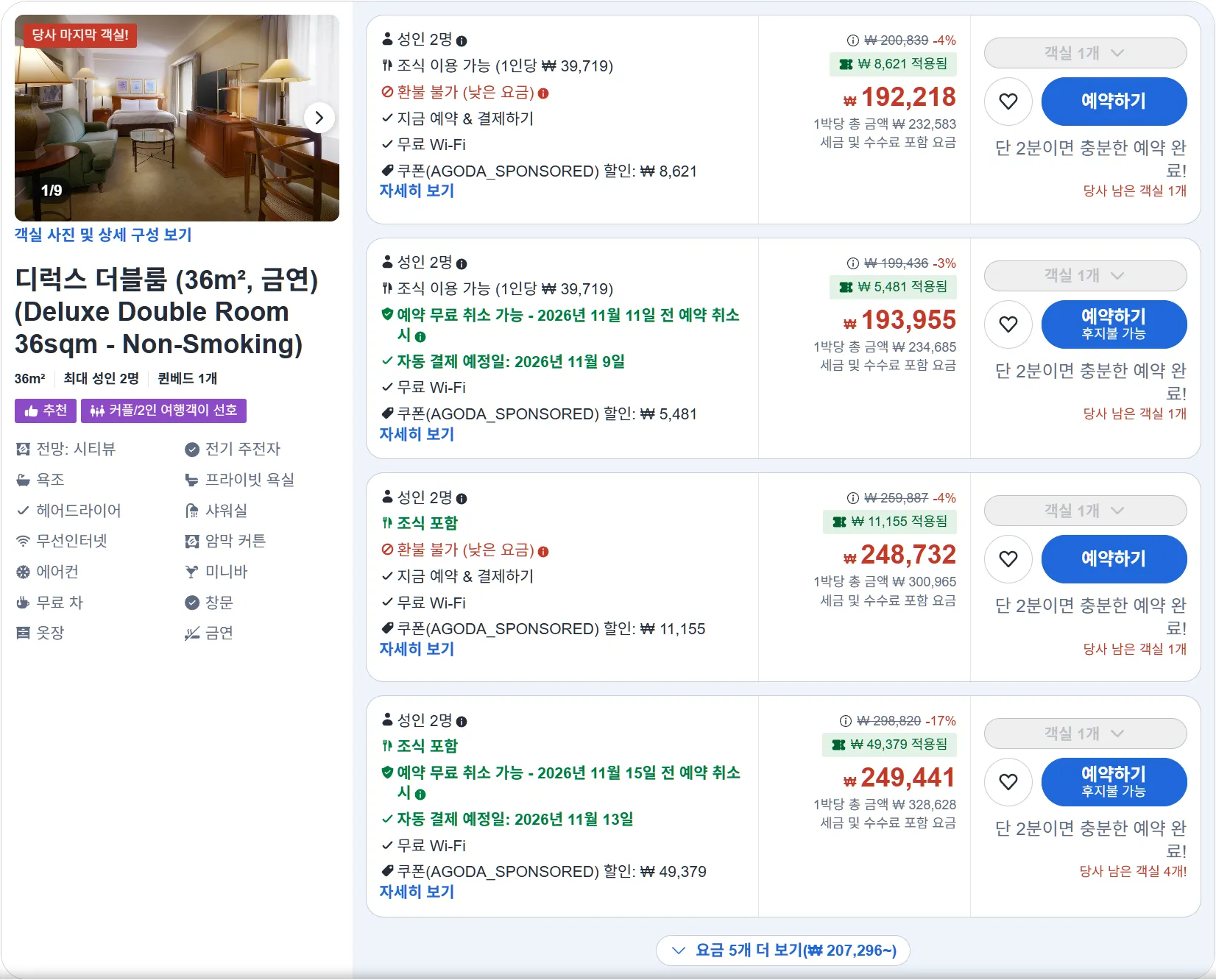Book the ₩248,732 breakfast-included rate
This screenshot has width=1216, height=980.
[1114, 559]
